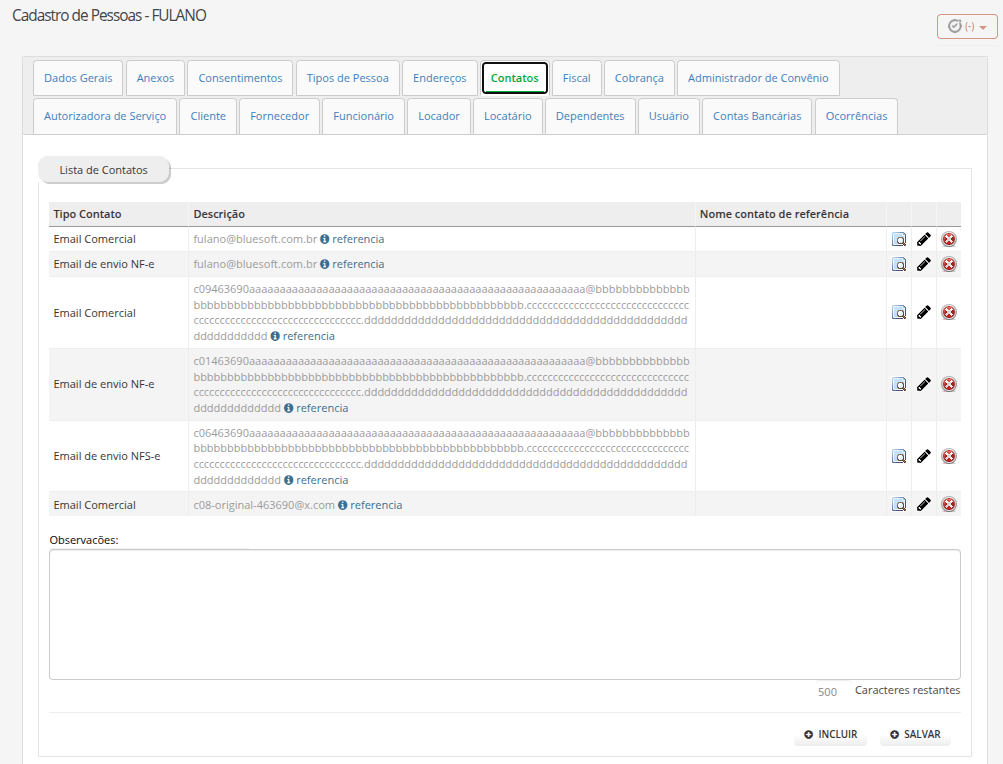Click referencia link in fulano Email de envio NF-e row
1003x764 pixels.
point(358,264)
